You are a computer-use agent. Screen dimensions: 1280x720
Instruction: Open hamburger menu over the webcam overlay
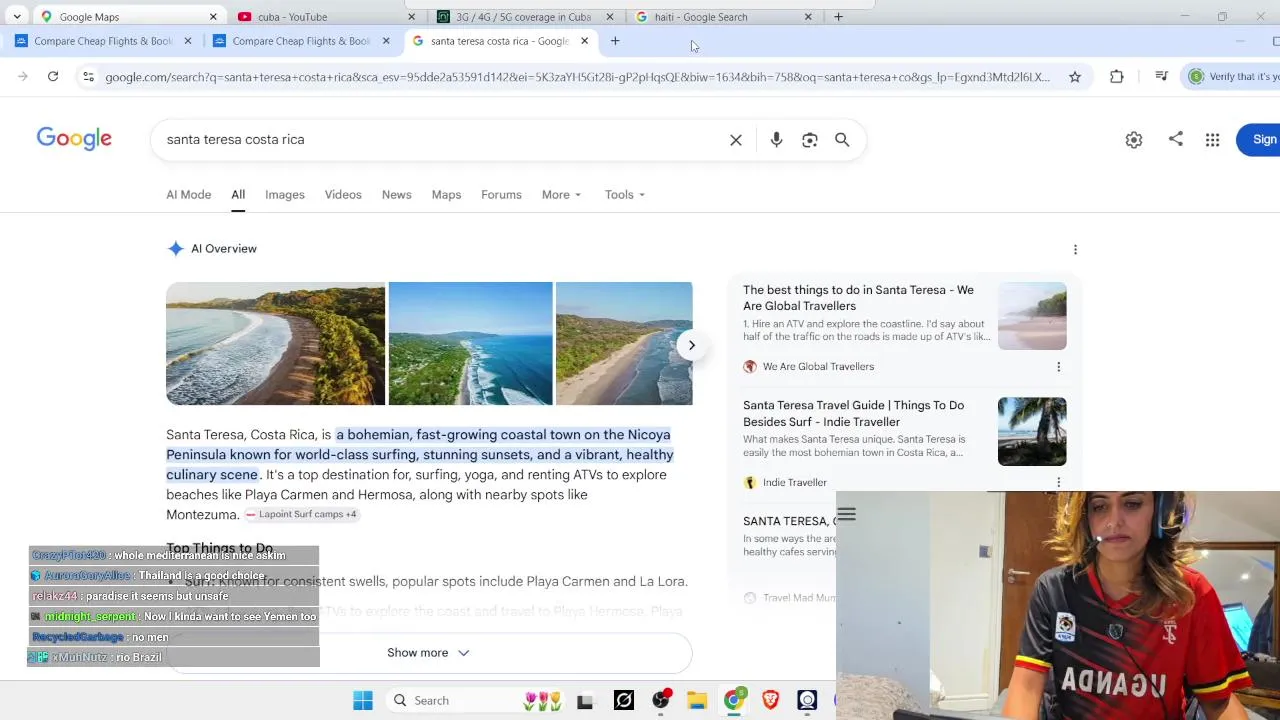(846, 515)
